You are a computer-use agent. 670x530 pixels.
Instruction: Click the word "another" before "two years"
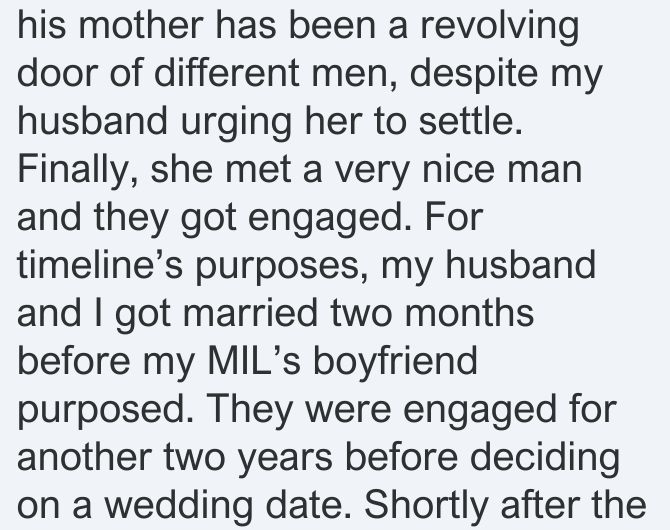85,456
